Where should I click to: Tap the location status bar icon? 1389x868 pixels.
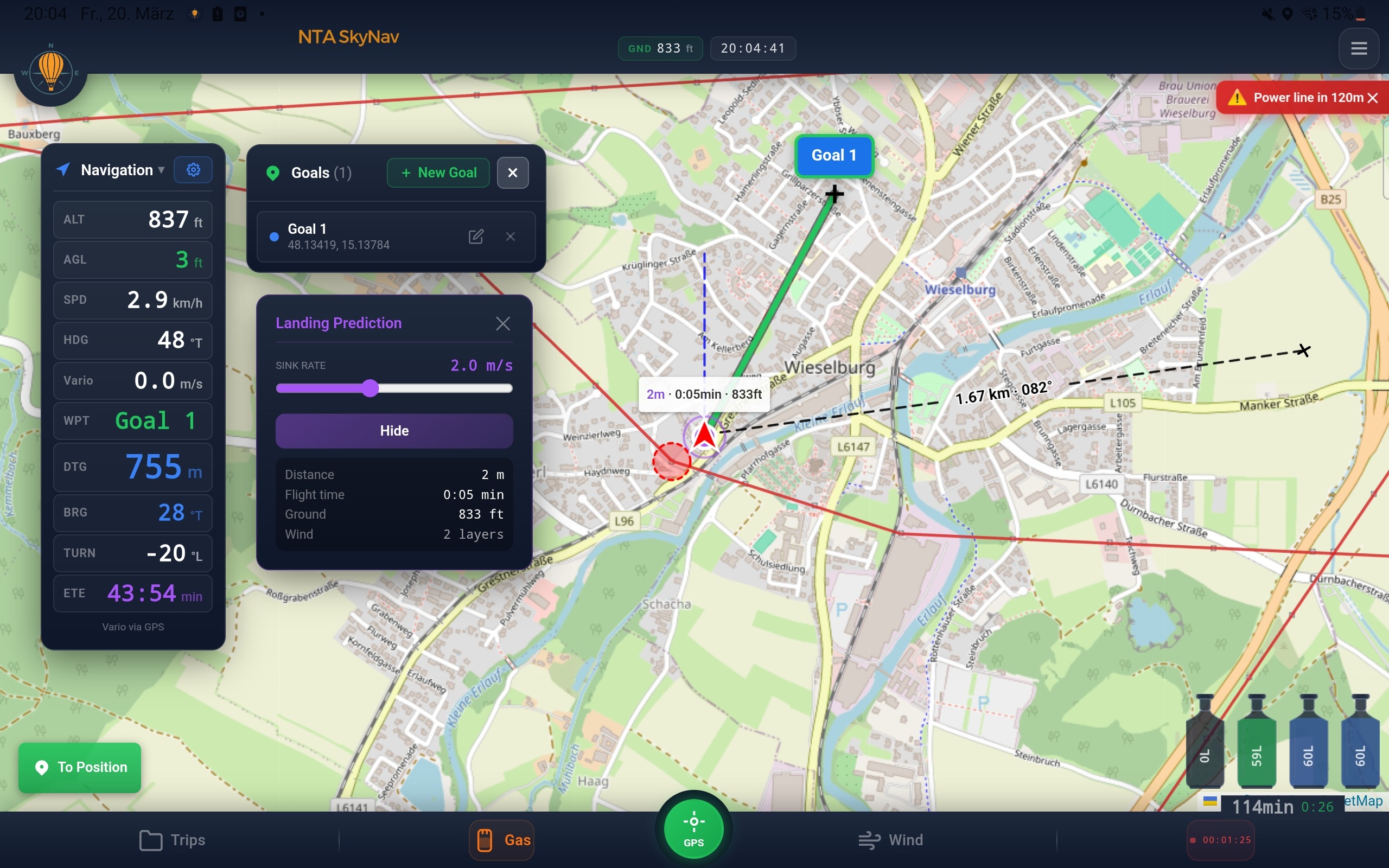(1288, 14)
